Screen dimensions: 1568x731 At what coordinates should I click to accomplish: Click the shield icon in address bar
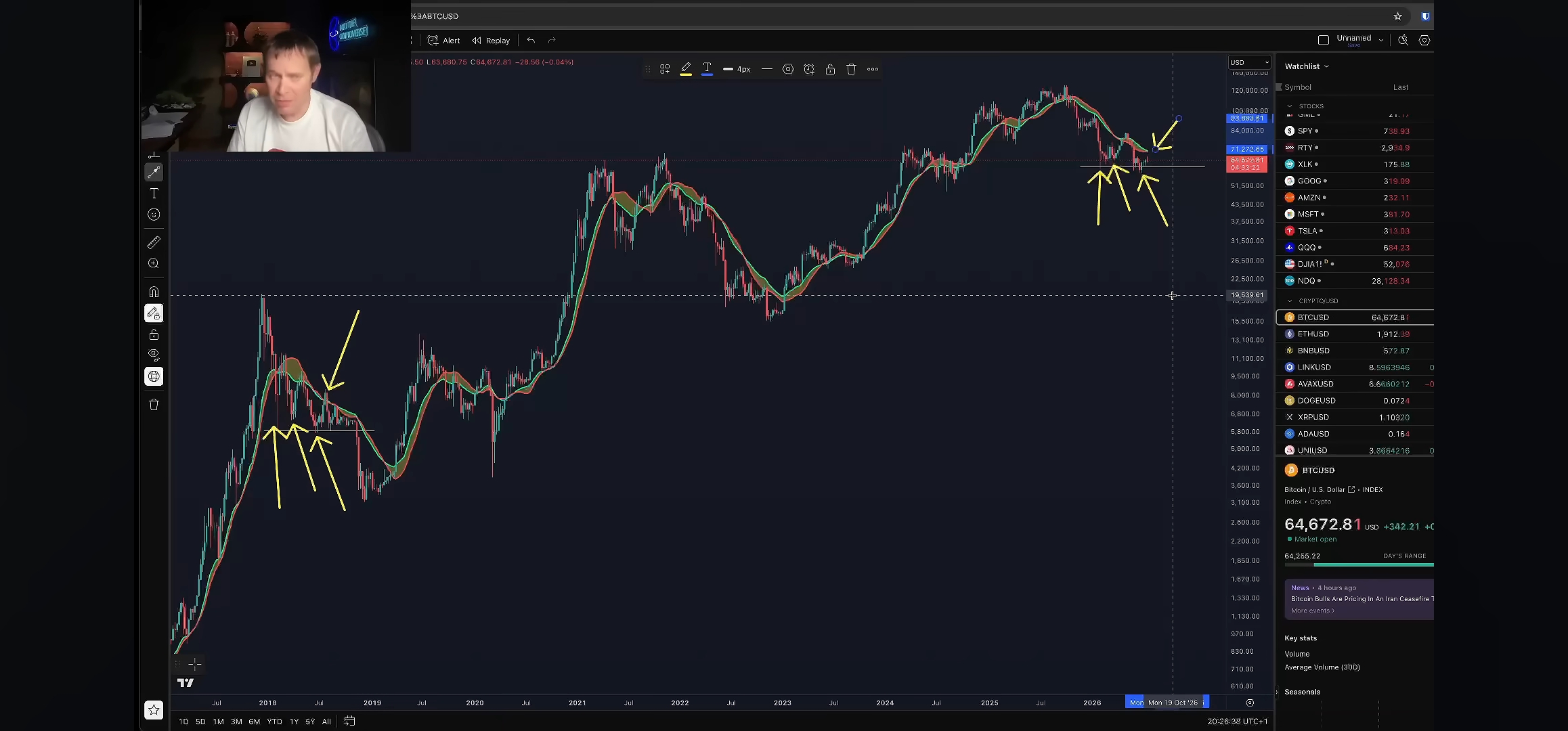[1425, 16]
